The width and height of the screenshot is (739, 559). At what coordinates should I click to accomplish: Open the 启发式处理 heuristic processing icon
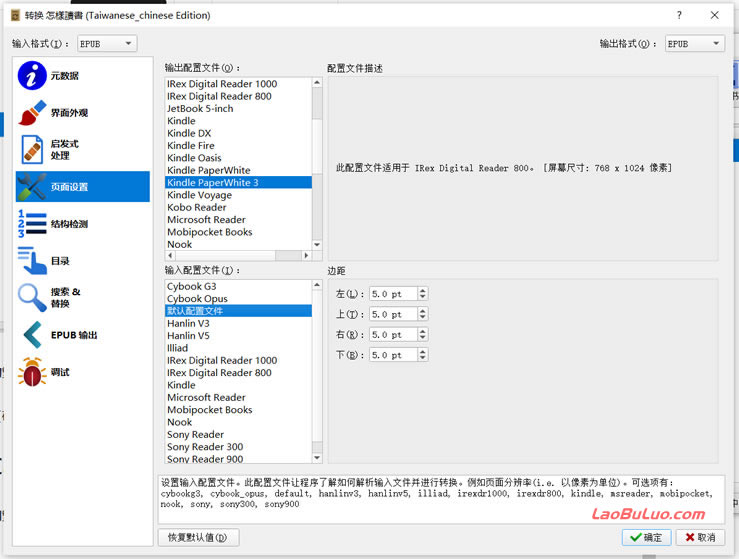tap(32, 149)
